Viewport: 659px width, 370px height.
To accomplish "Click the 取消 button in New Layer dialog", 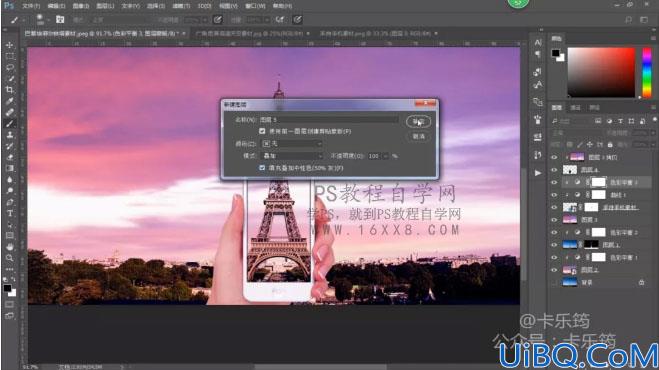I will tap(418, 136).
